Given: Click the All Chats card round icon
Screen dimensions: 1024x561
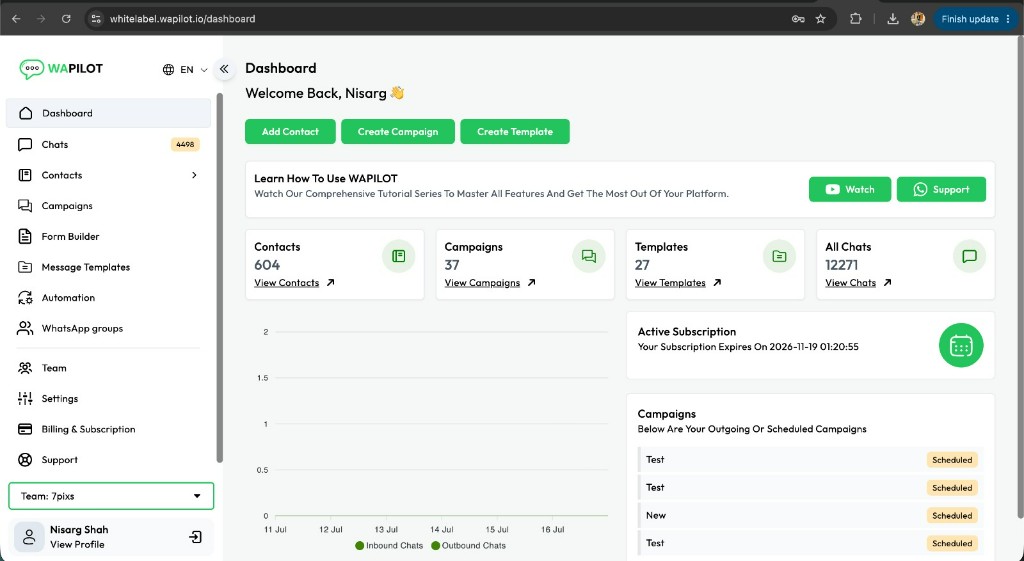Looking at the screenshot, I should pos(969,256).
